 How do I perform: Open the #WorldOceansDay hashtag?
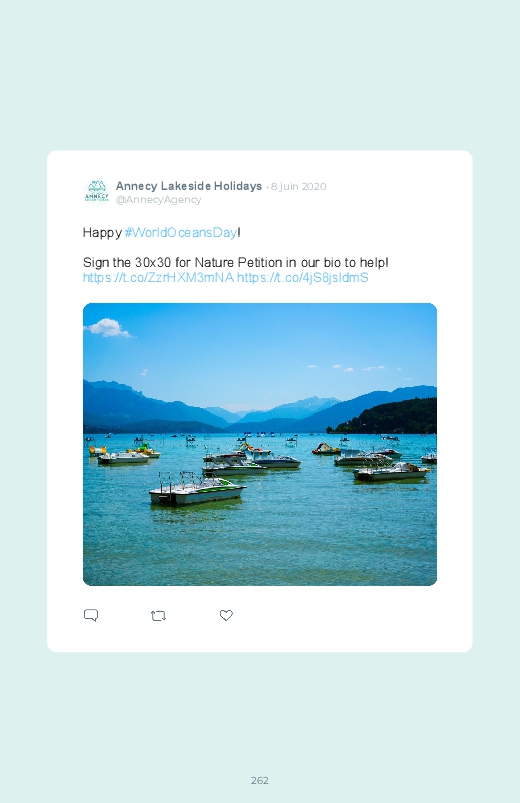click(181, 233)
